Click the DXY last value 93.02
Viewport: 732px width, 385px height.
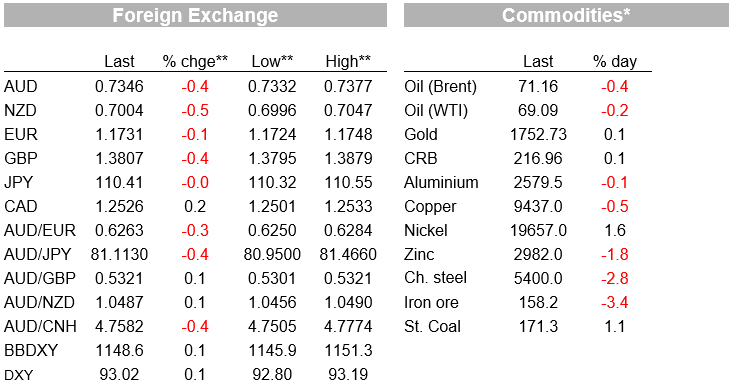pos(119,374)
